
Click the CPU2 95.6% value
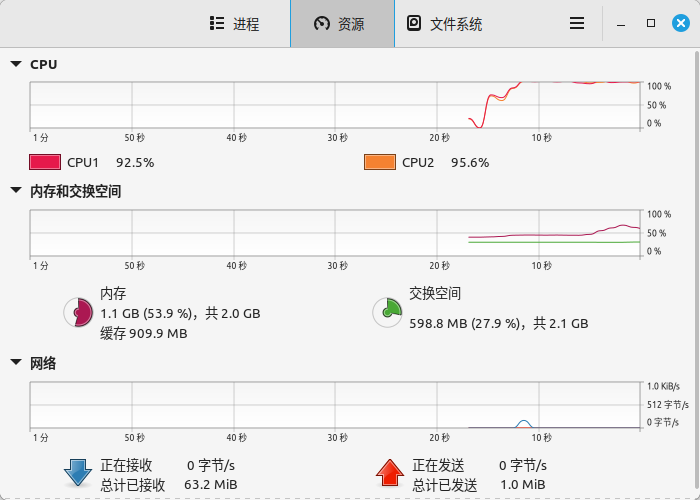coord(470,162)
